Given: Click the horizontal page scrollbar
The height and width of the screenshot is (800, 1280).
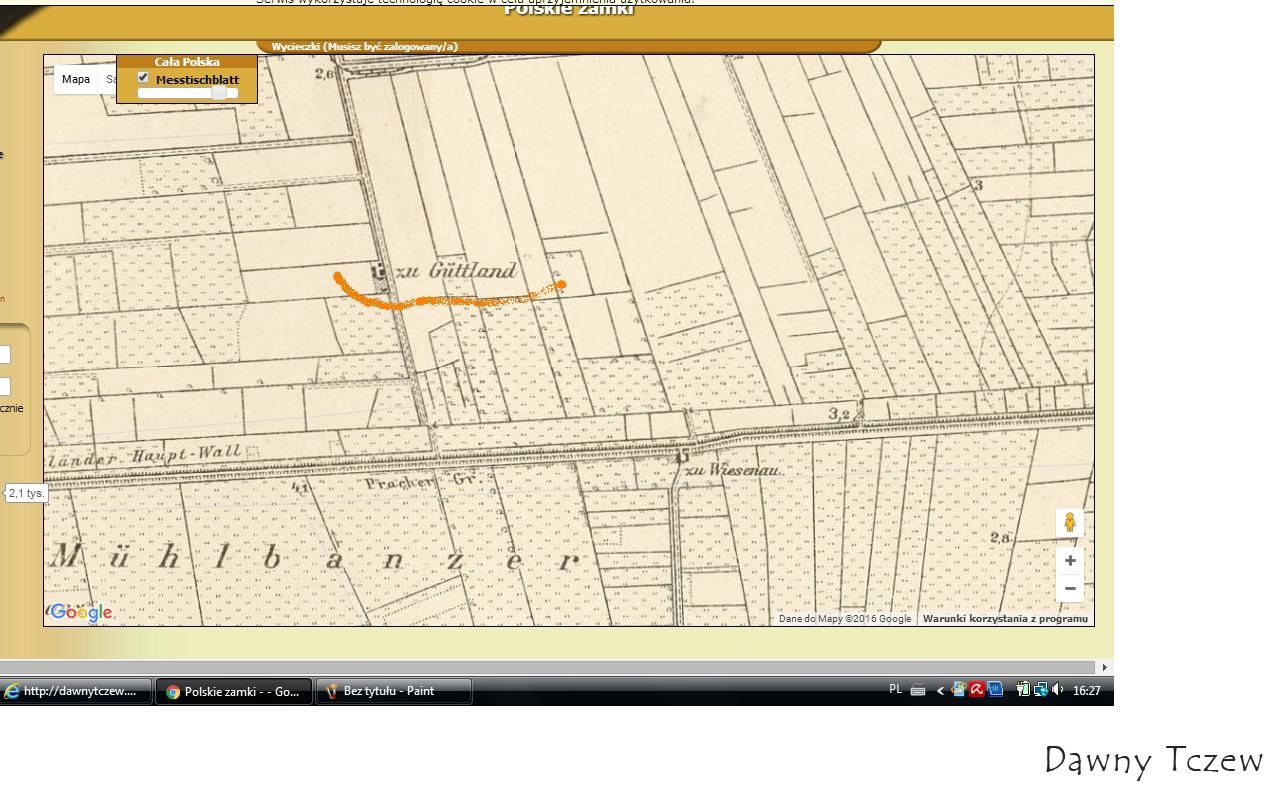Looking at the screenshot, I should coord(548,667).
